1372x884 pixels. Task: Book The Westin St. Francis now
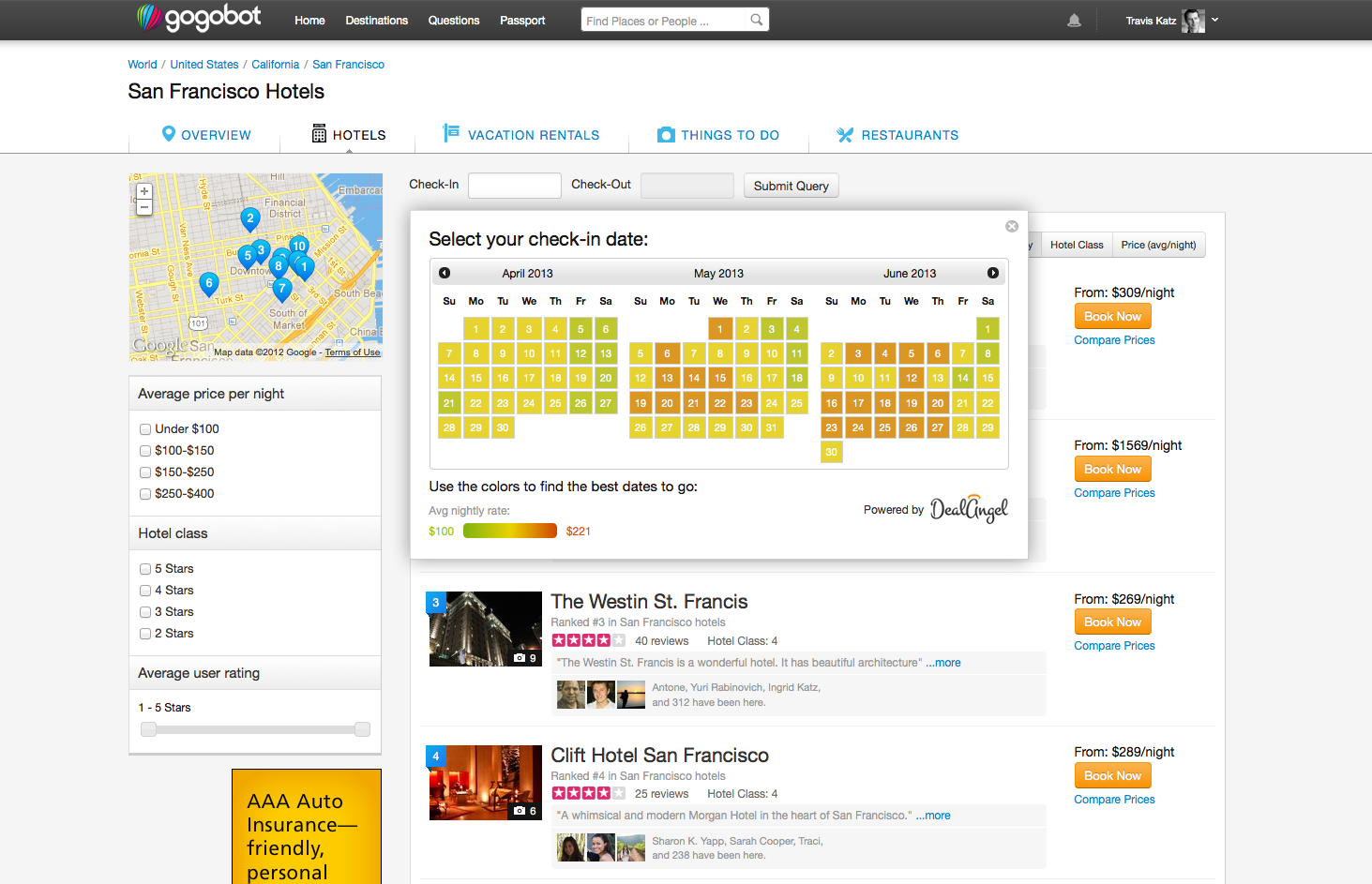(1112, 622)
